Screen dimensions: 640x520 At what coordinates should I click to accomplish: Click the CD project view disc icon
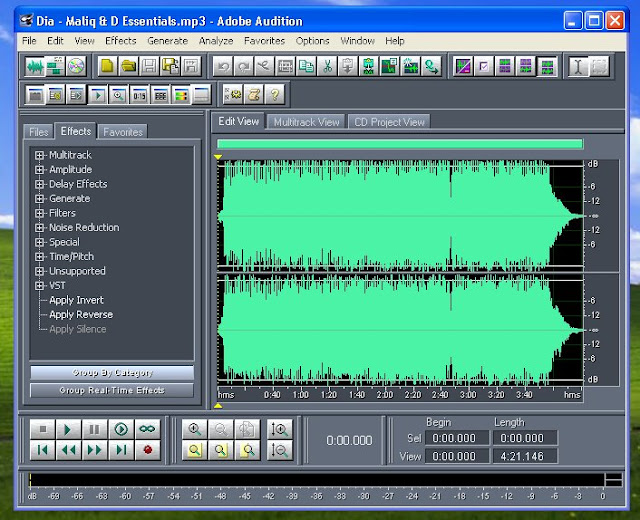(76, 67)
